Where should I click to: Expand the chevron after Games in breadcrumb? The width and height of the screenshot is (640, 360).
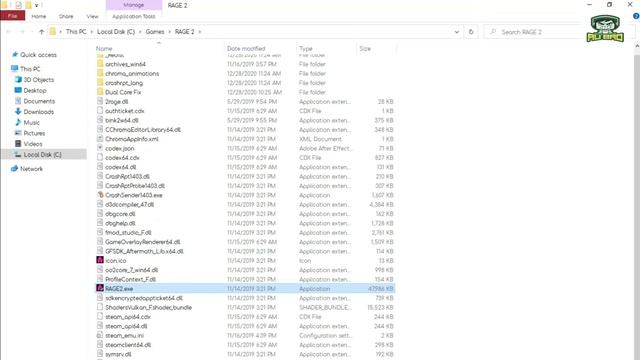[170, 32]
